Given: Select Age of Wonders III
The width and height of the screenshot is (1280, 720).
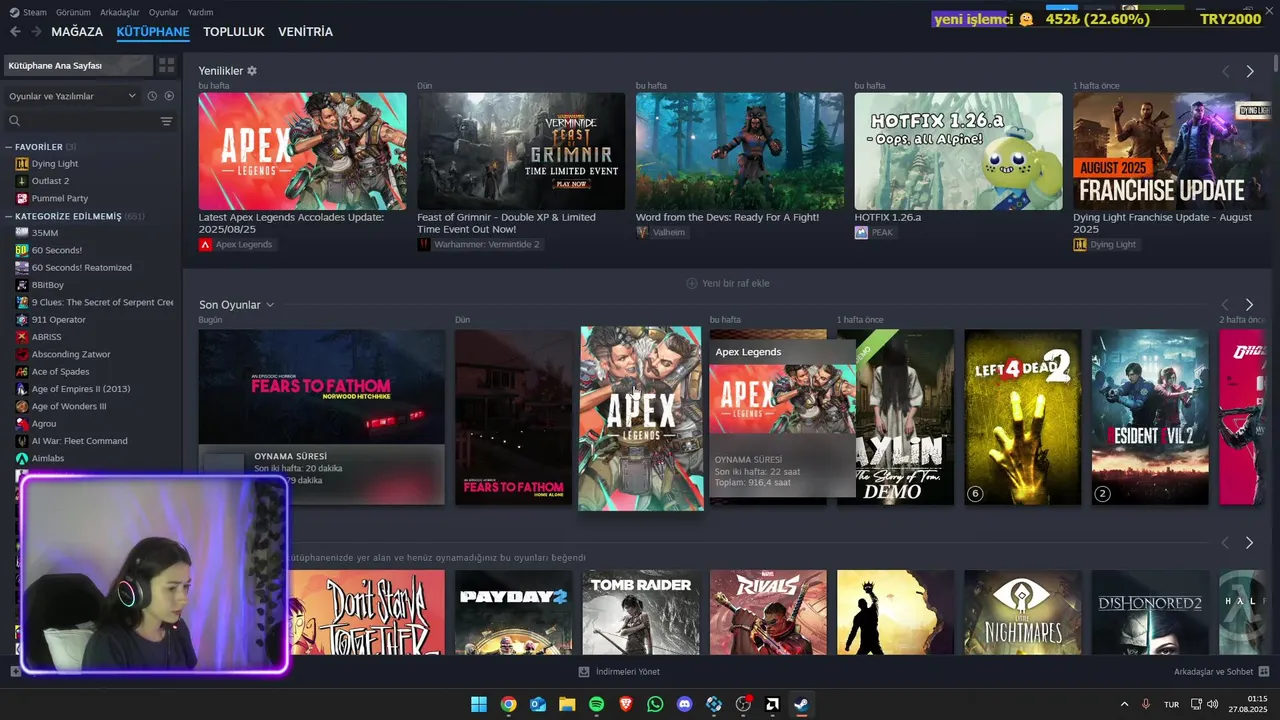Looking at the screenshot, I should tap(68, 406).
